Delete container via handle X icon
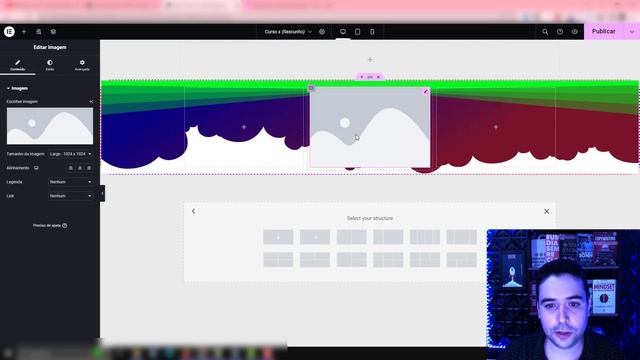The image size is (640, 360). [x=378, y=77]
